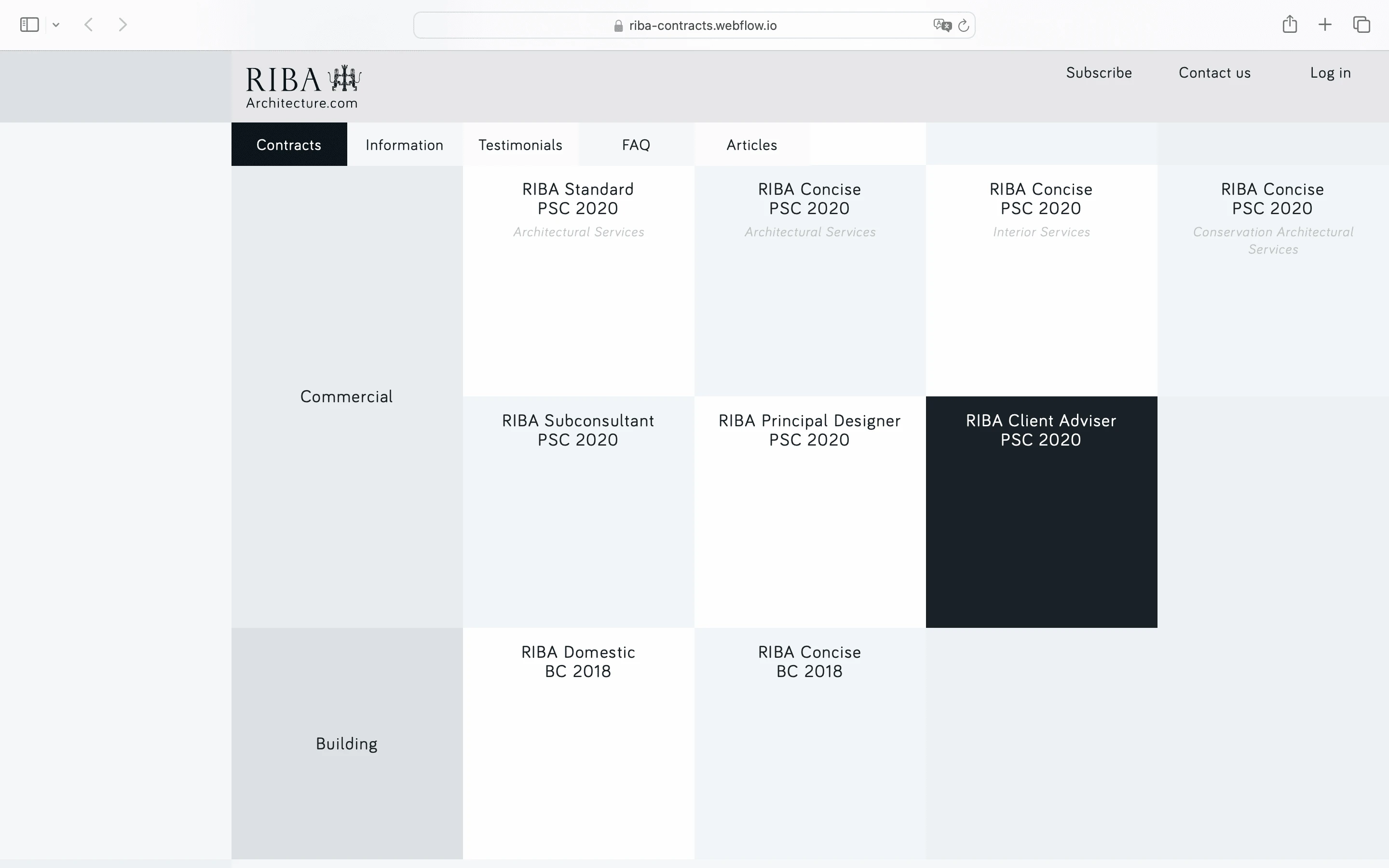The image size is (1389, 868).
Task: Click the Log in link
Action: coord(1330,73)
